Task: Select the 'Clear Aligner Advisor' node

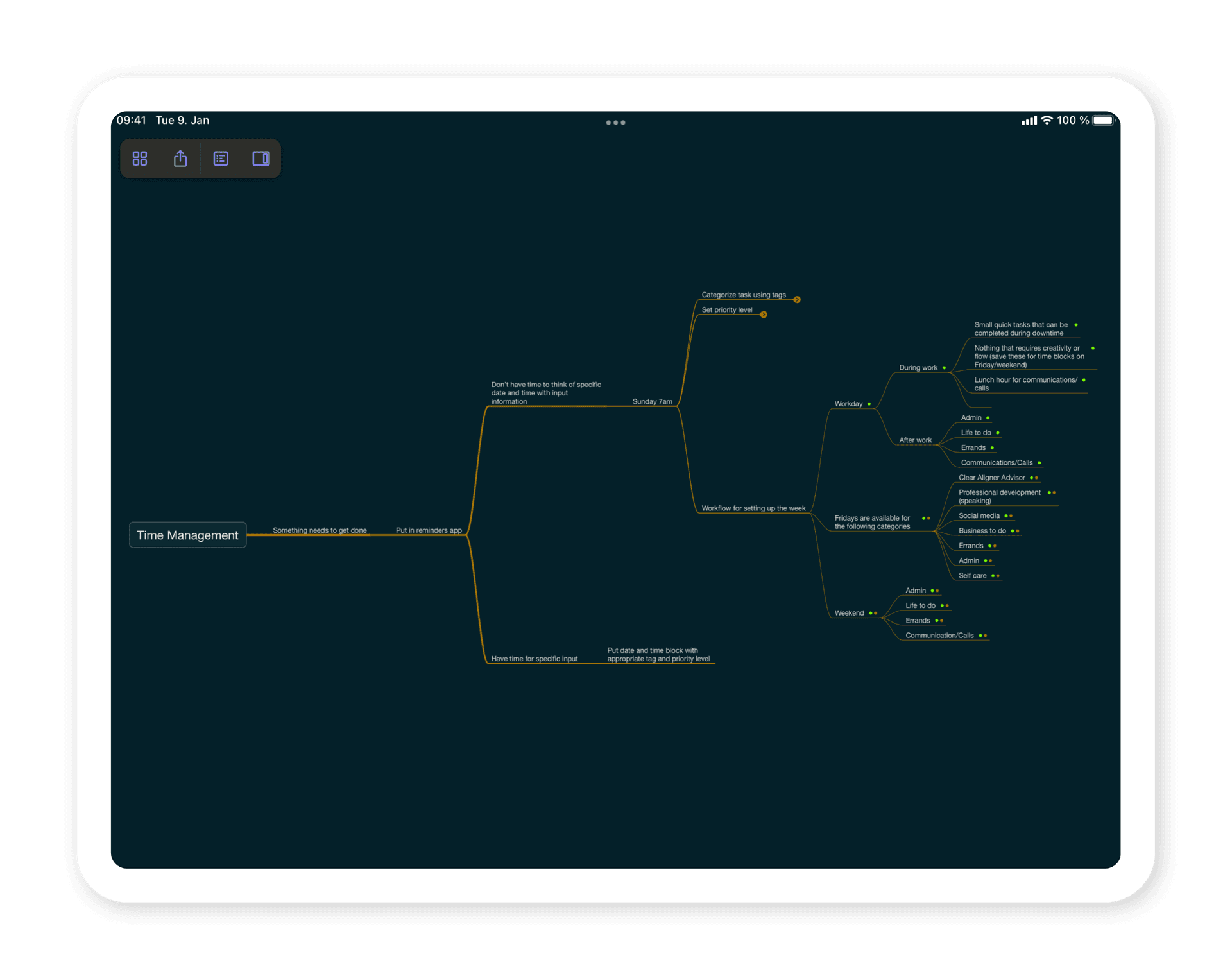Action: coord(991,477)
